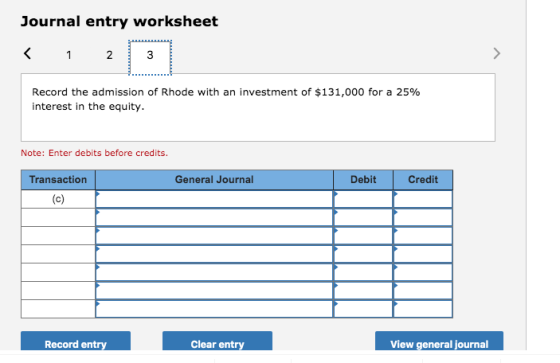The width and height of the screenshot is (560, 363).
Task: Select General Journal field in sixth row
Action: [x=214, y=290]
